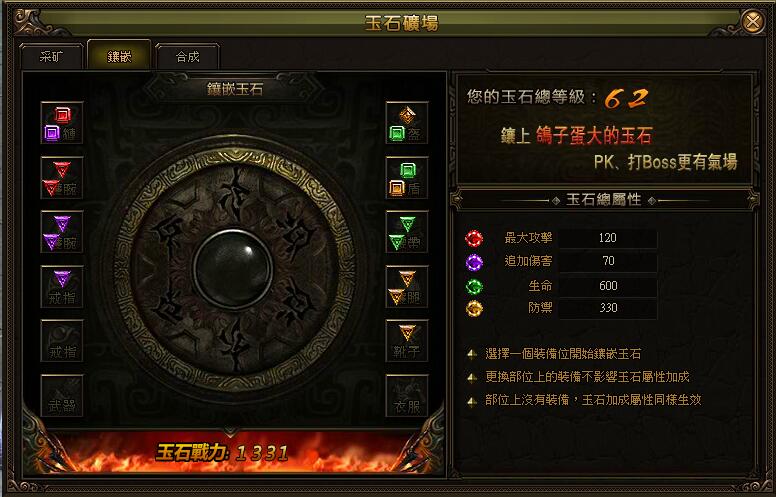This screenshot has width=776, height=497.
Task: Select the bracer slot with two purple gems
Action: click(x=62, y=232)
